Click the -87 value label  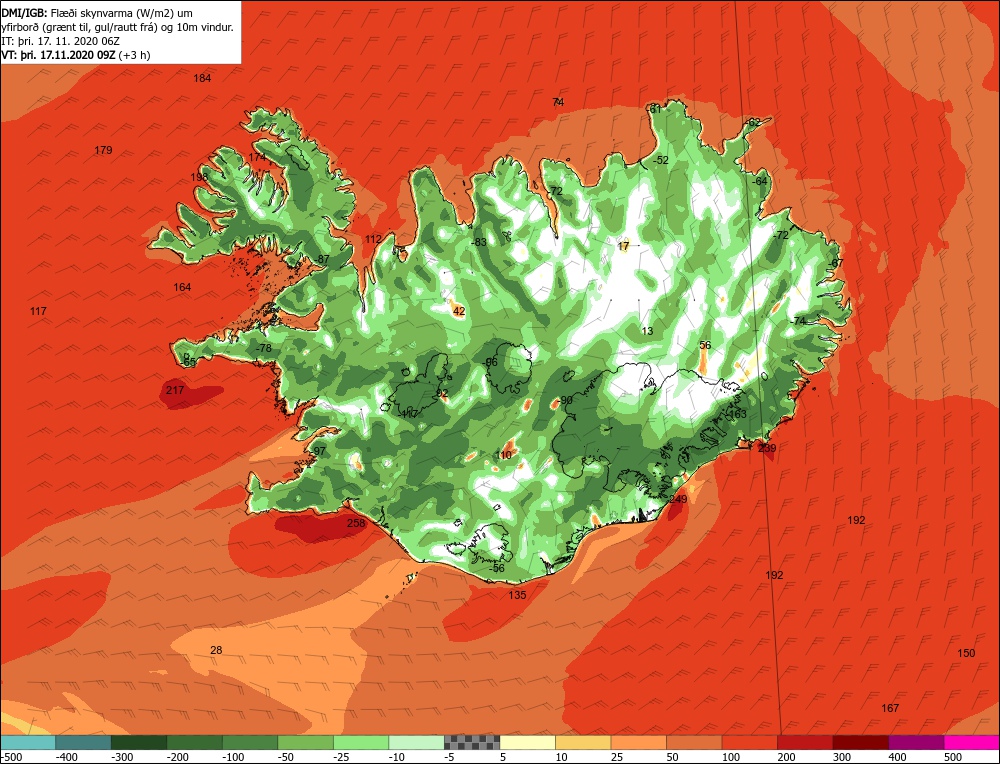[322, 259]
